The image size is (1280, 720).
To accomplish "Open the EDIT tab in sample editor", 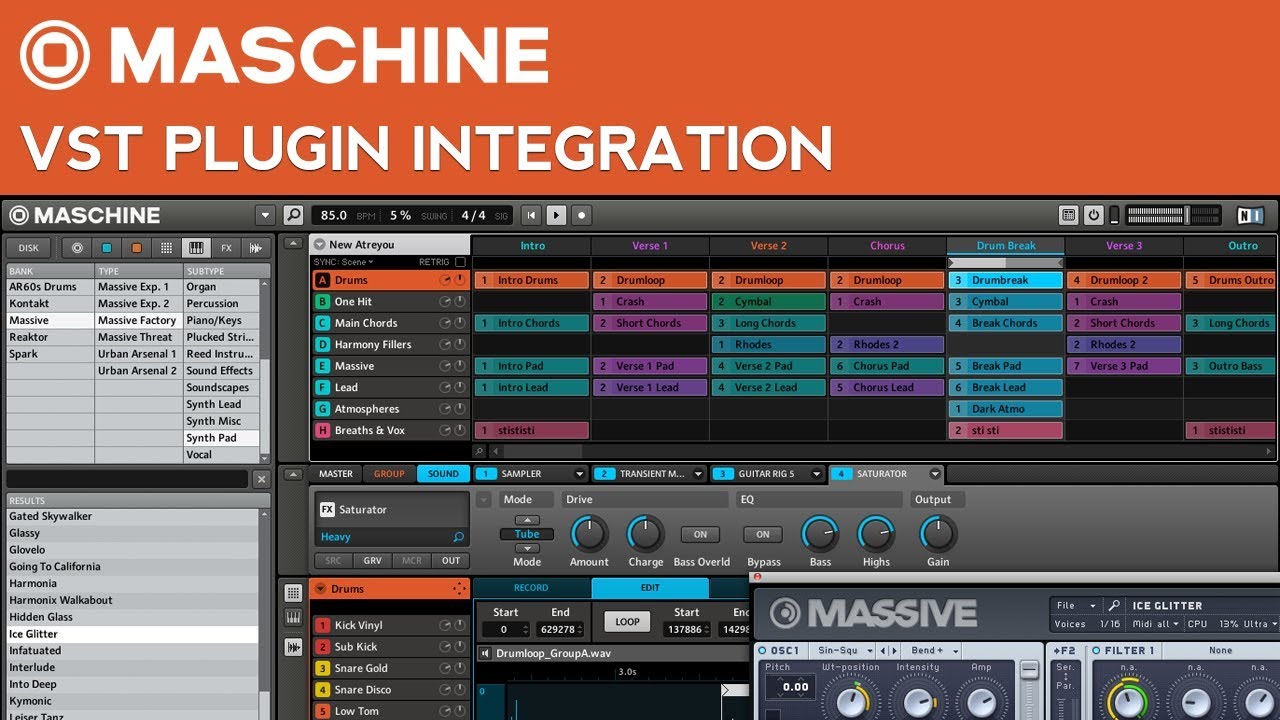I will tap(650, 588).
